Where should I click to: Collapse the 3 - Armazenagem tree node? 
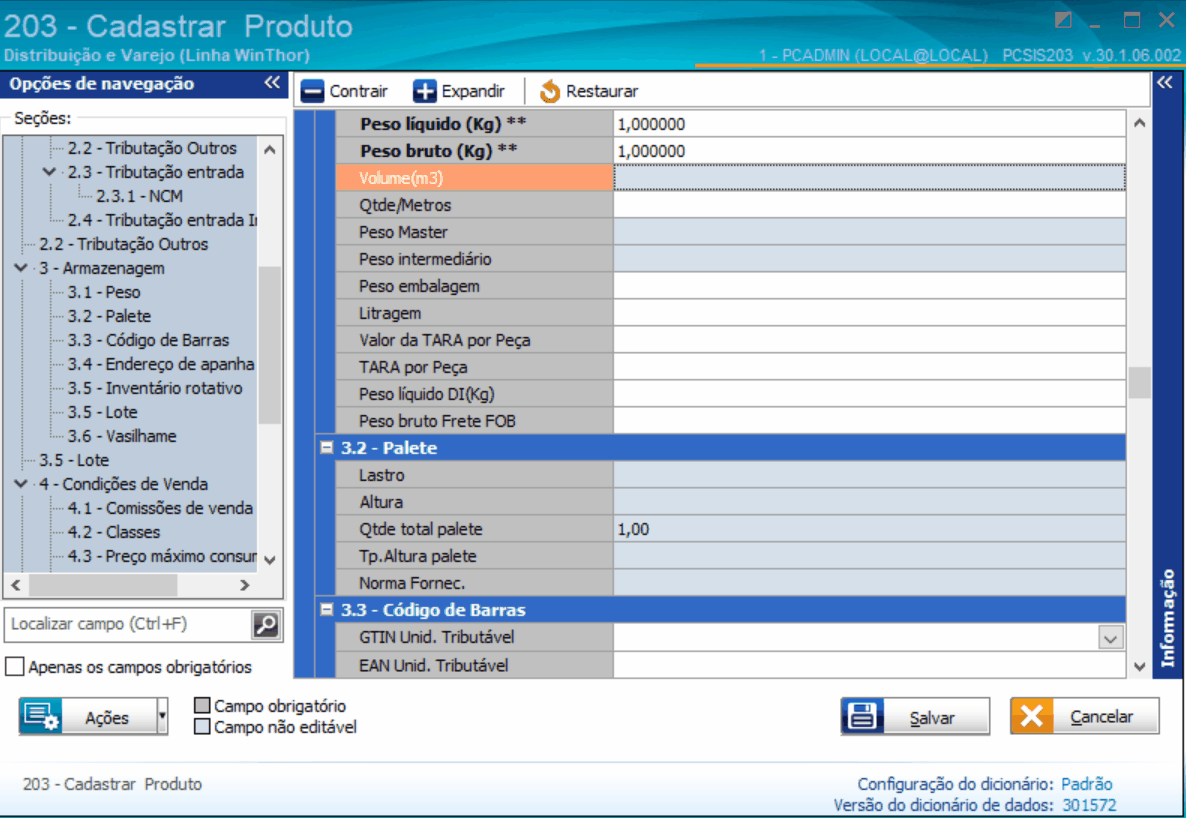[20, 268]
